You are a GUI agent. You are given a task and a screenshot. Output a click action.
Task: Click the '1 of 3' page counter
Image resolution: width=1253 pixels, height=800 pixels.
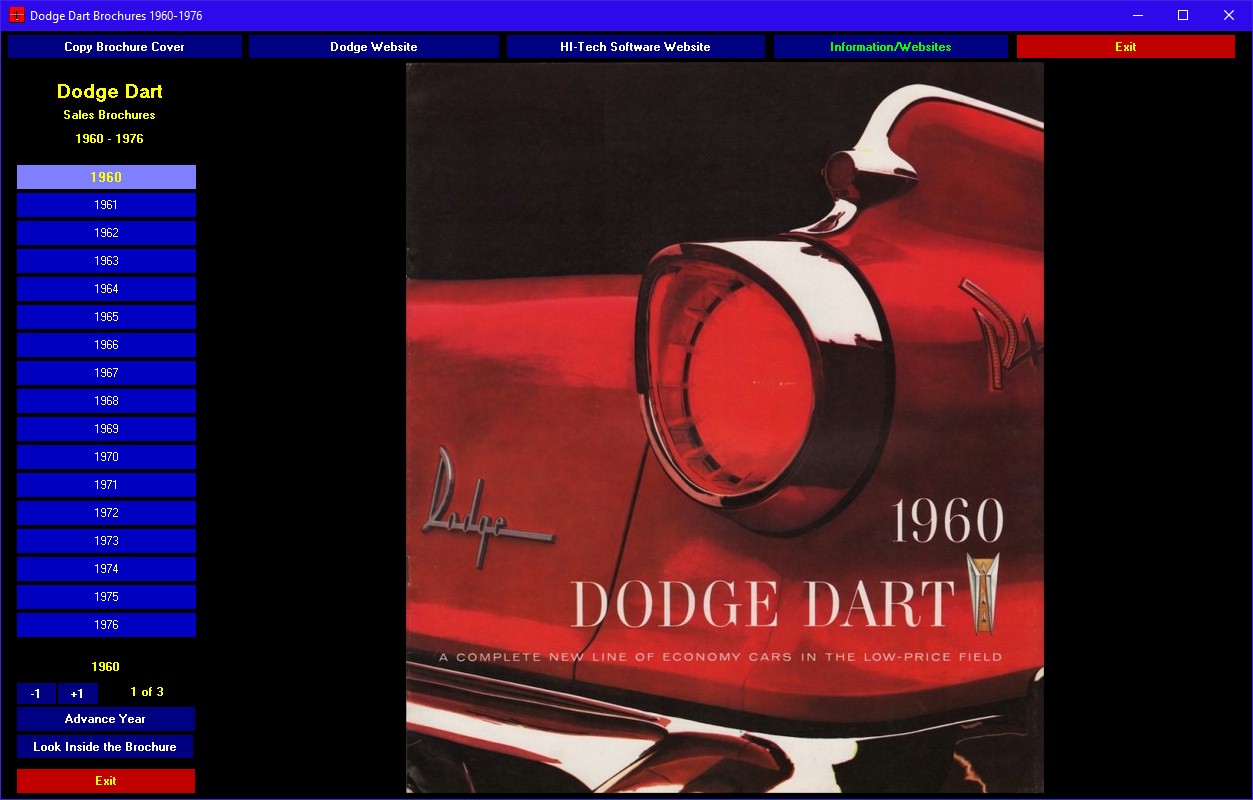point(147,692)
